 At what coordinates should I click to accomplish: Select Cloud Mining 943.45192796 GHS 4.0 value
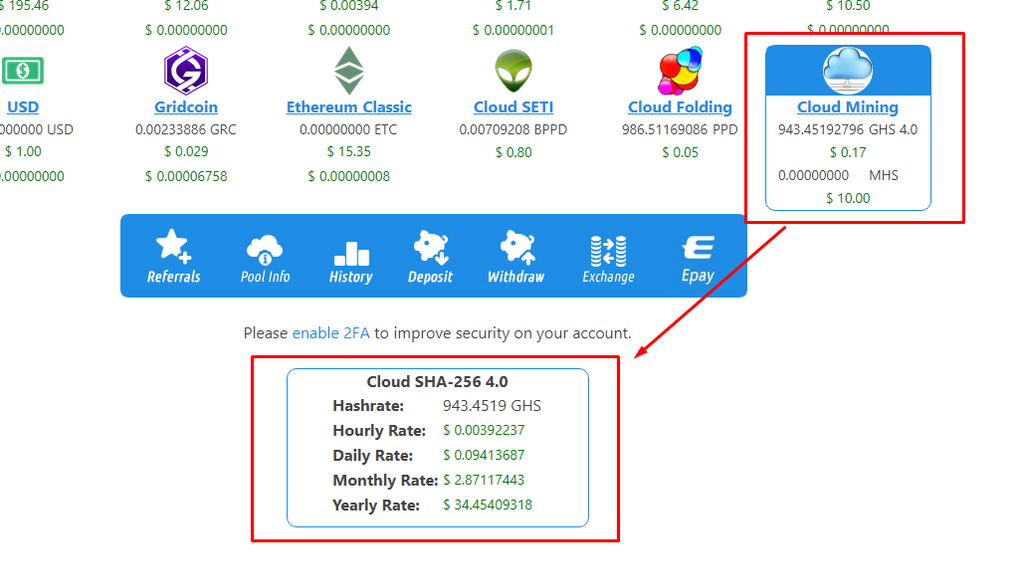(x=848, y=129)
